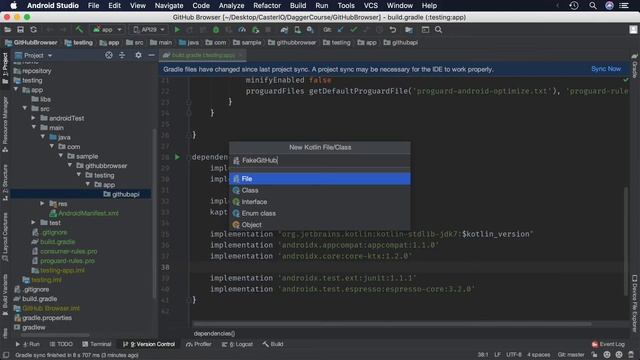Click the Sync Project with Gradle icon
Image resolution: width=640 pixels, height=360 pixels.
[284, 30]
